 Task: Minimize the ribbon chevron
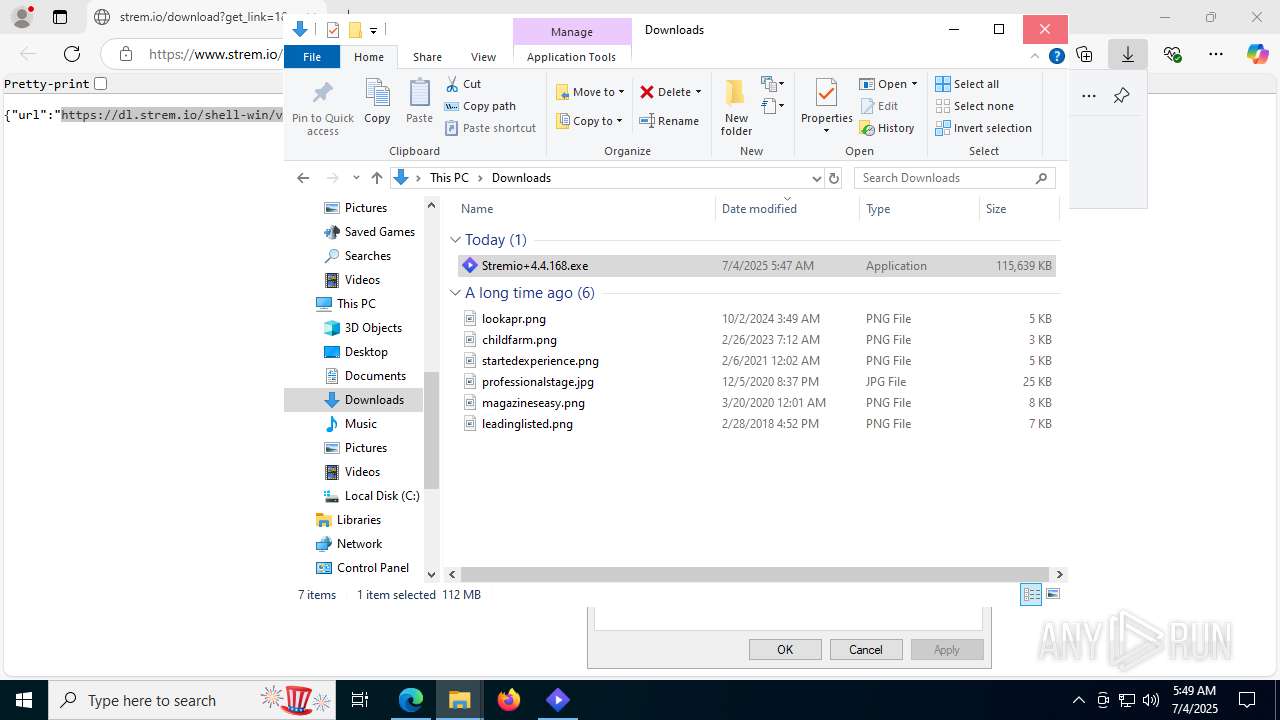[1035, 57]
